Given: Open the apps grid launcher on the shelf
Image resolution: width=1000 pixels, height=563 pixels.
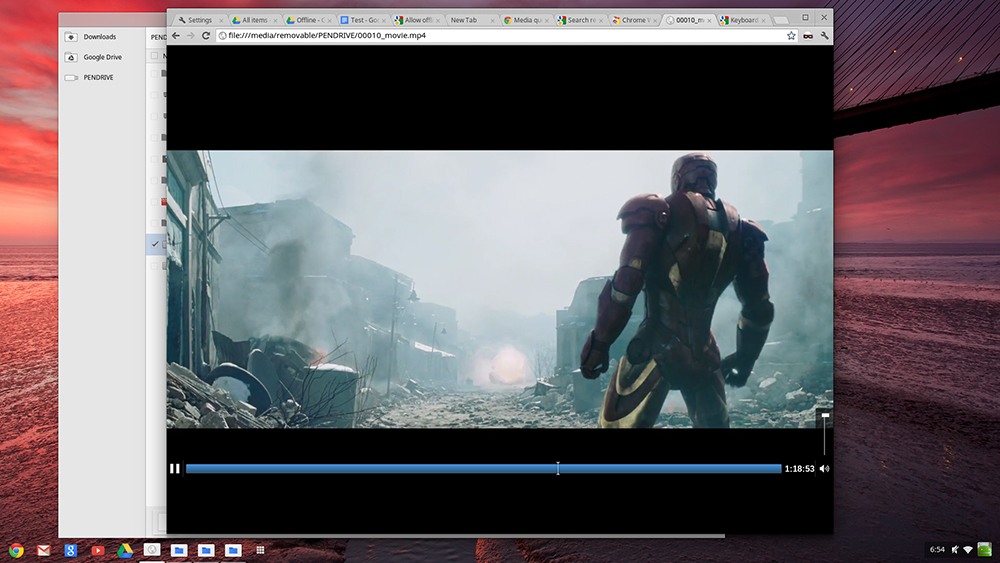Looking at the screenshot, I should coord(260,550).
